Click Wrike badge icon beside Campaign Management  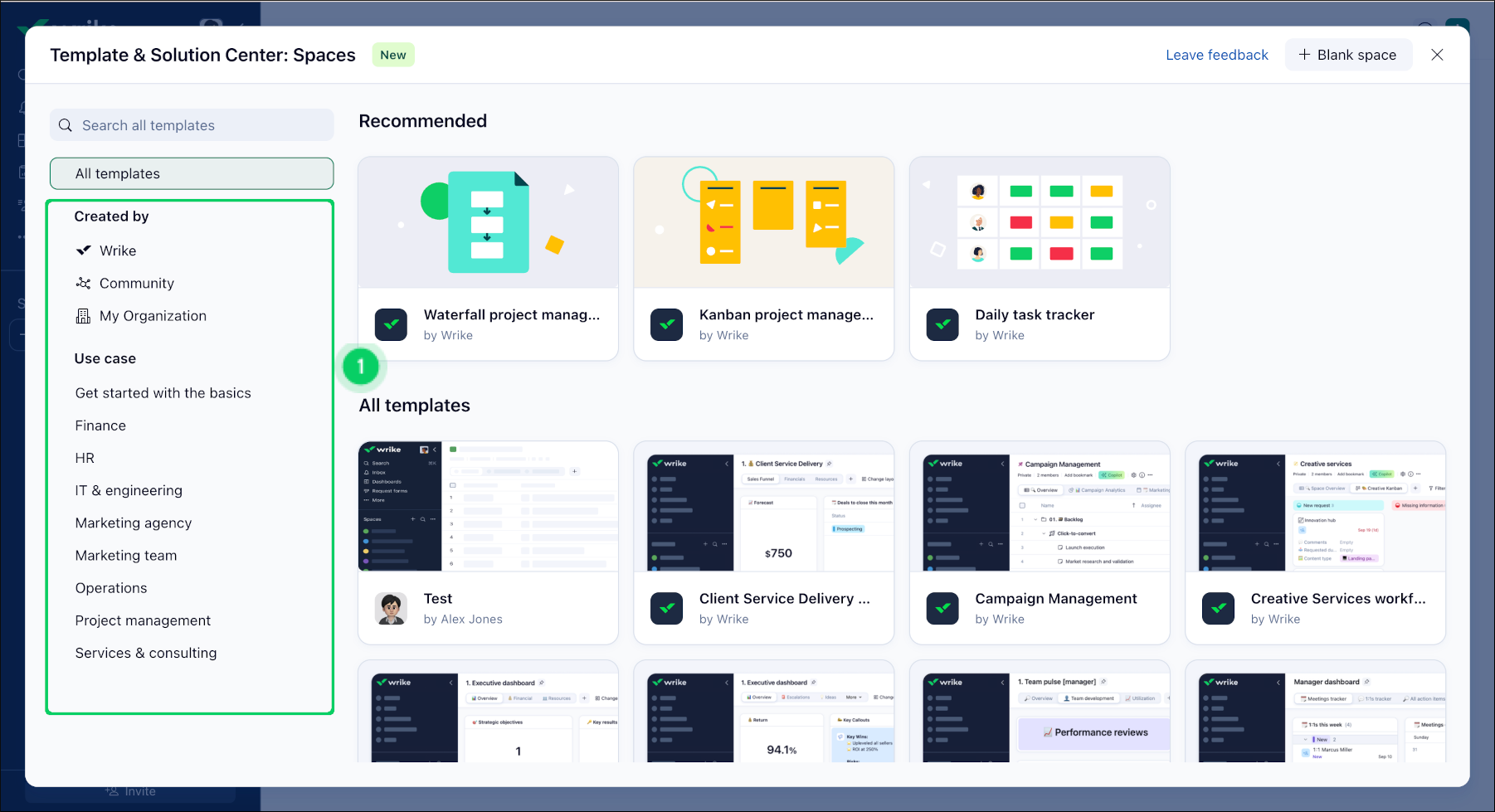pyautogui.click(x=942, y=609)
